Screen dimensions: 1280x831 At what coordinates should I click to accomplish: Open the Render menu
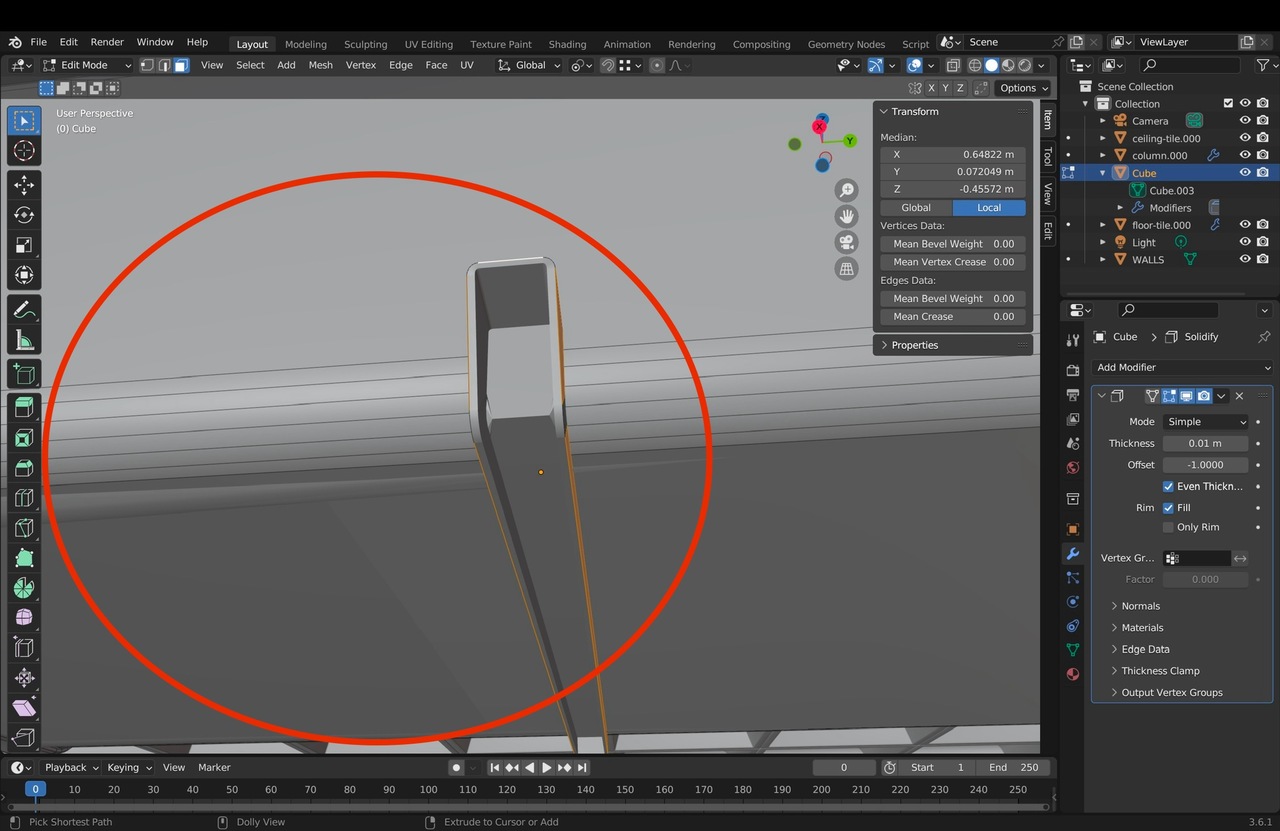click(107, 42)
